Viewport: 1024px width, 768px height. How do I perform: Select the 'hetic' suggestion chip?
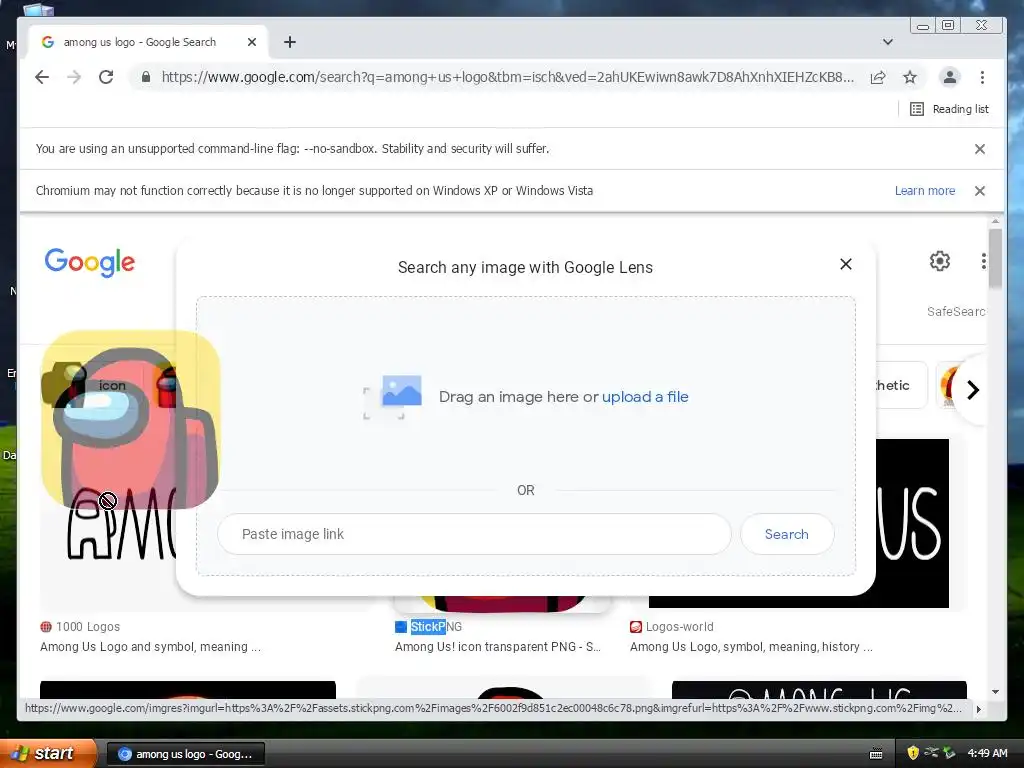pos(901,385)
